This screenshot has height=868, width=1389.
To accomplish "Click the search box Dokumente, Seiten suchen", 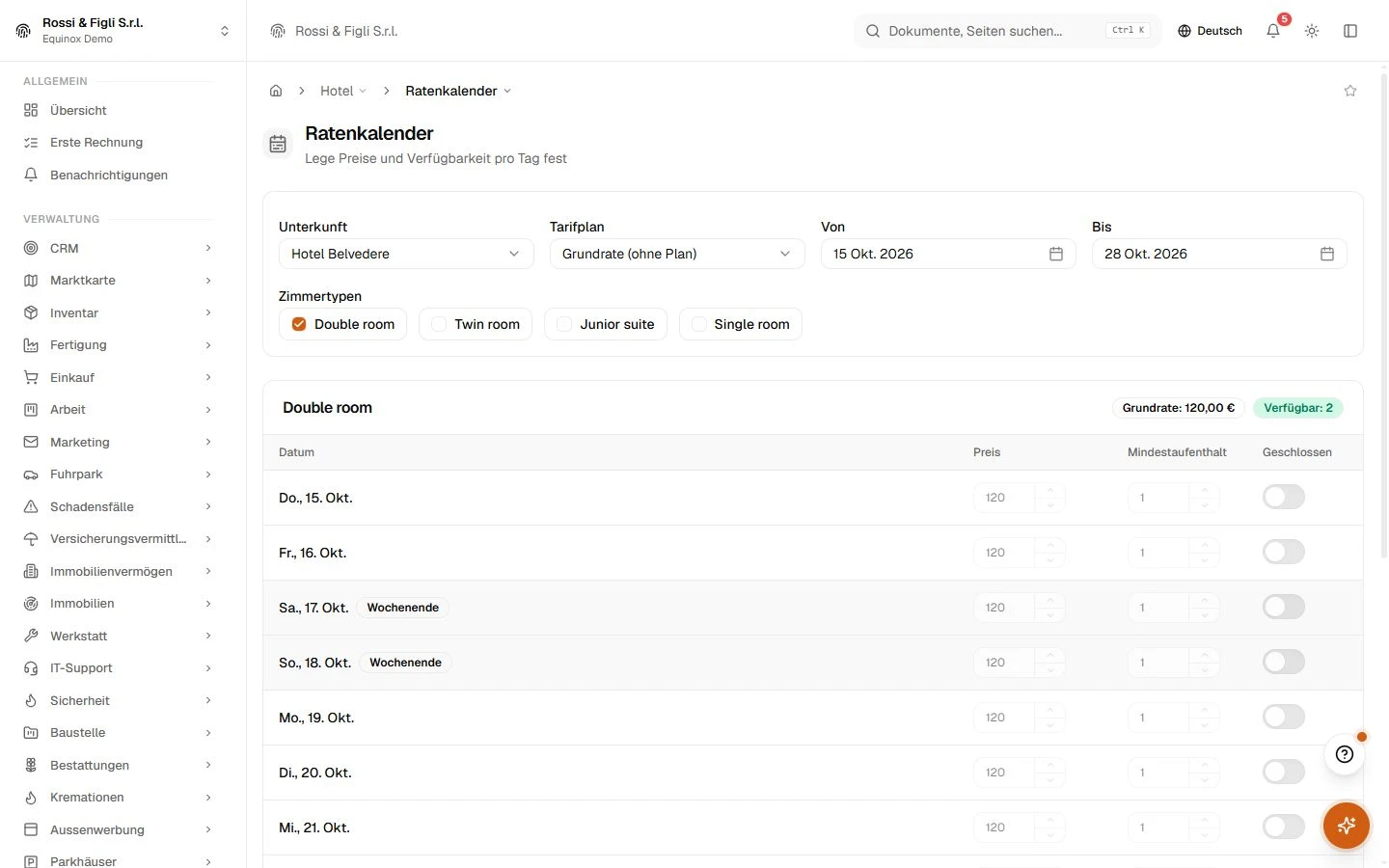I will [x=1008, y=31].
